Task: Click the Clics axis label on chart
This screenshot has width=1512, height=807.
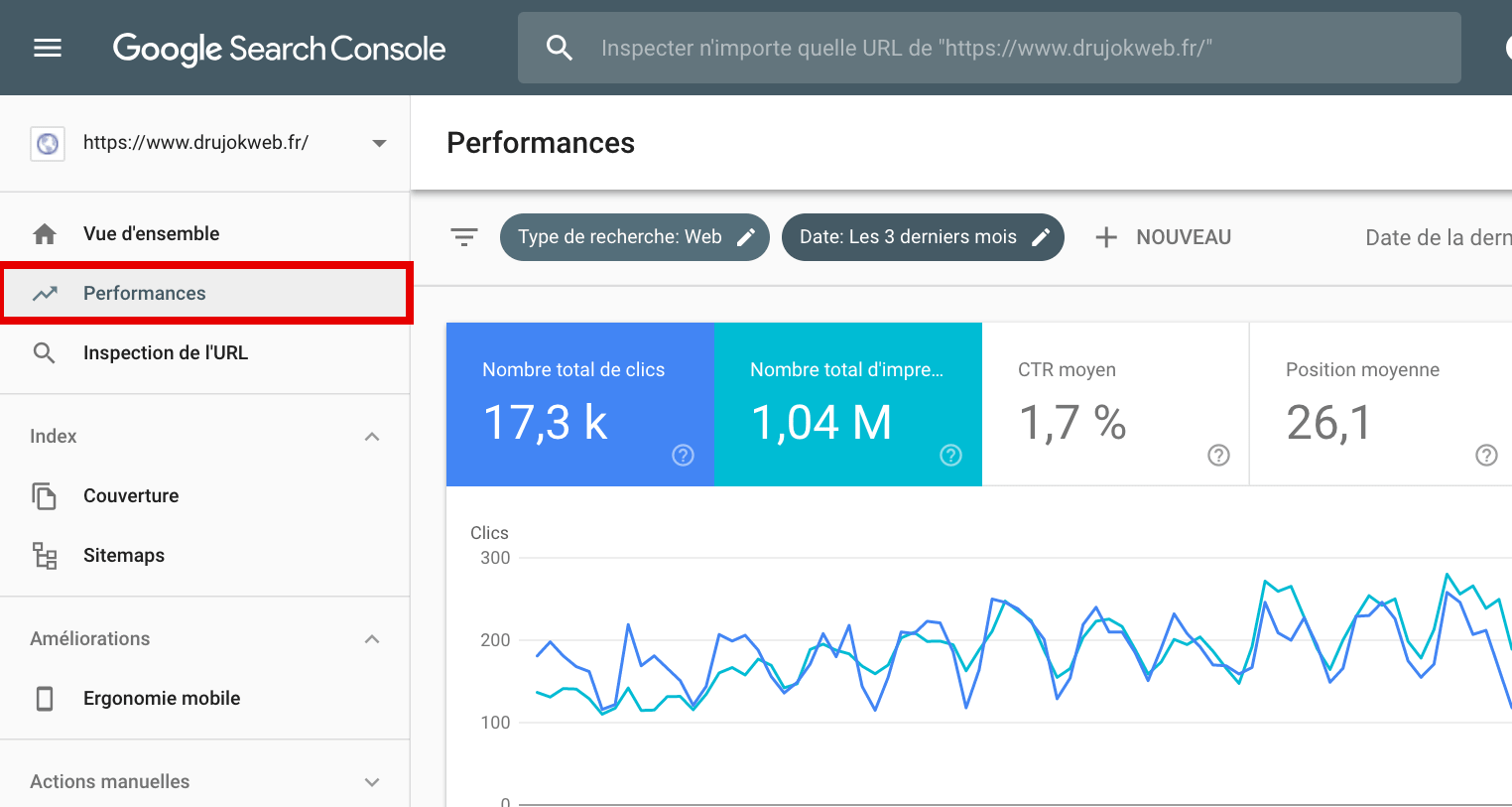Action: [x=489, y=533]
